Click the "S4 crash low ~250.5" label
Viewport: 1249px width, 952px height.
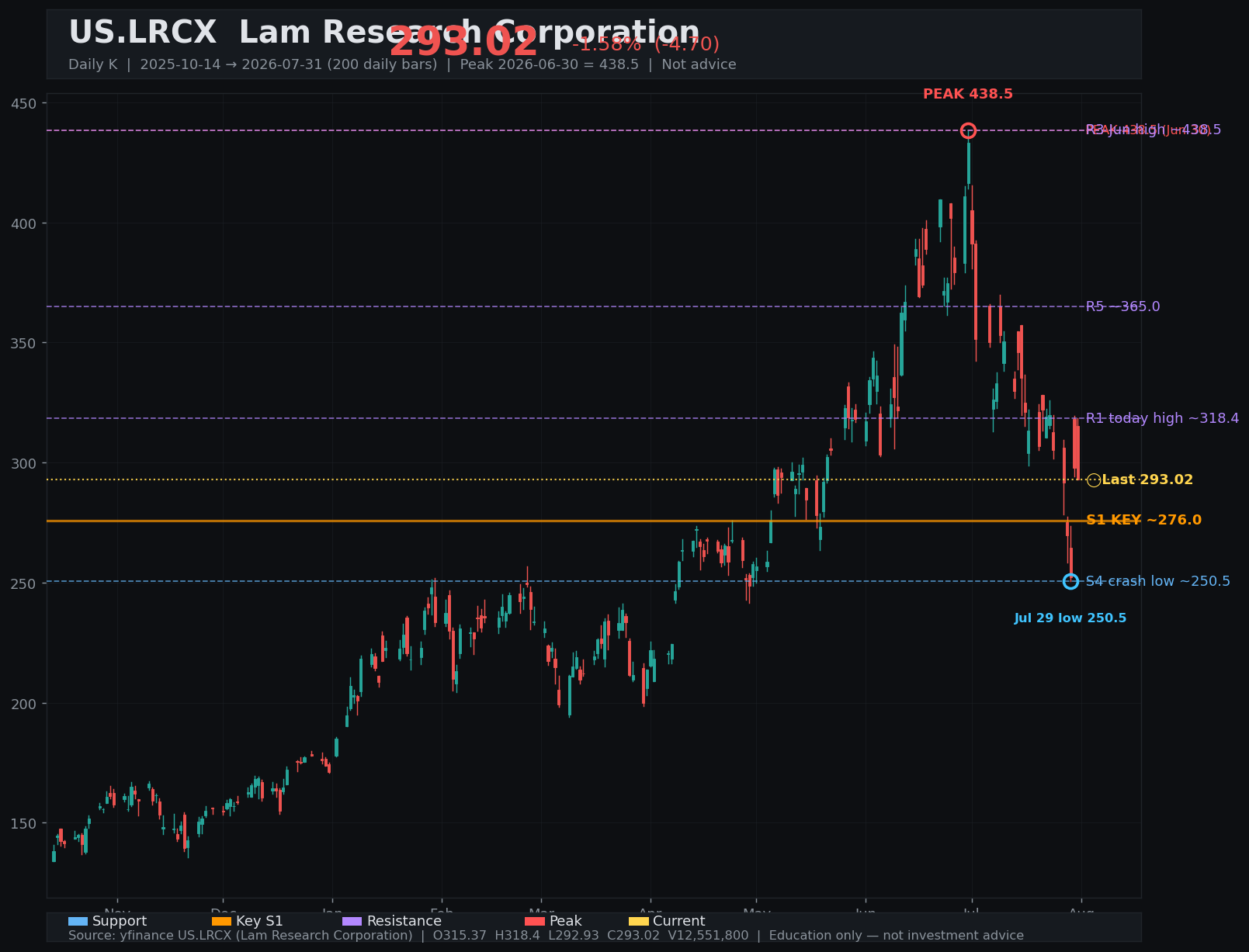pyautogui.click(x=1157, y=581)
